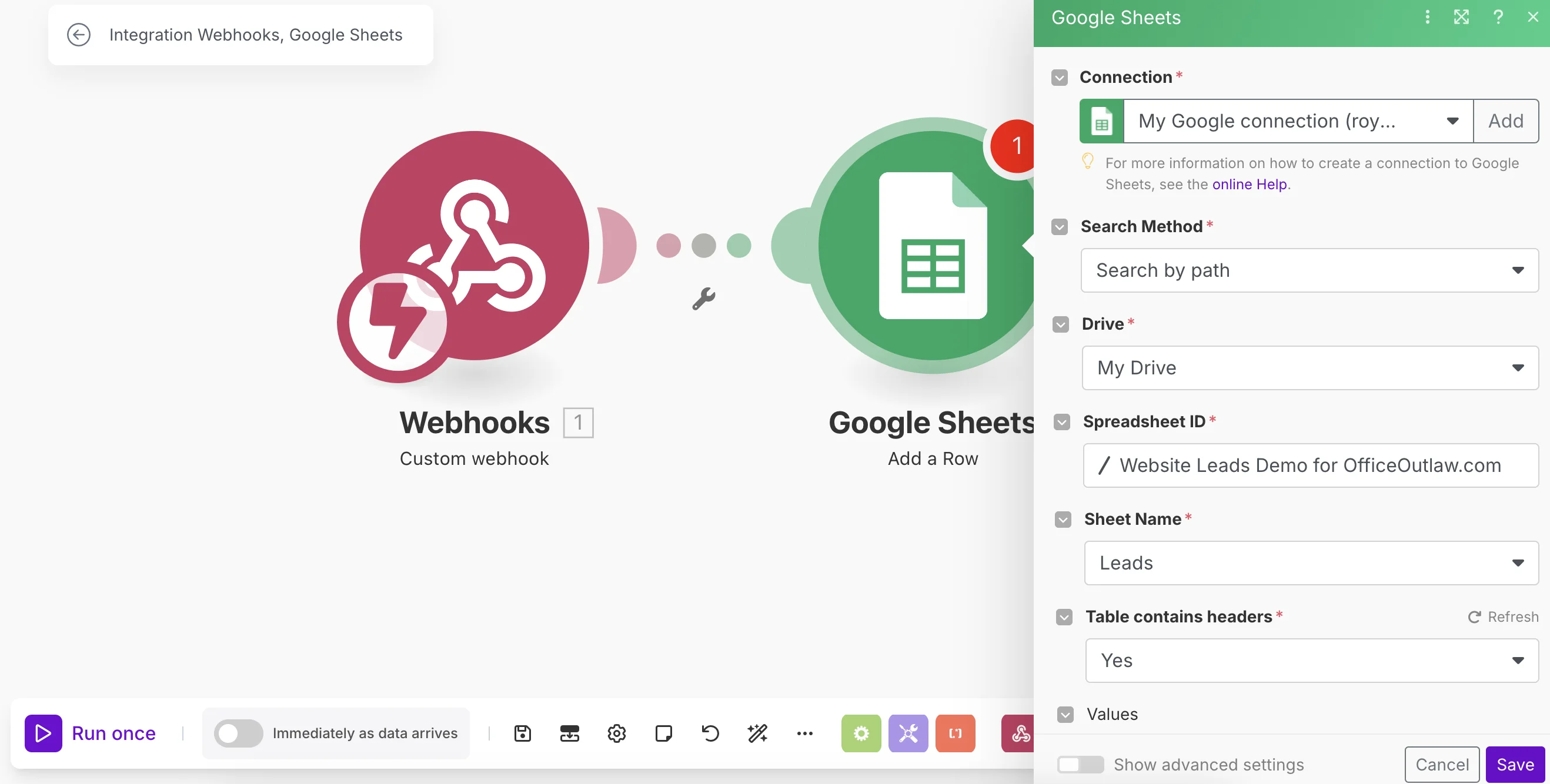
Task: Click the Webhooks module number box
Action: [x=578, y=422]
